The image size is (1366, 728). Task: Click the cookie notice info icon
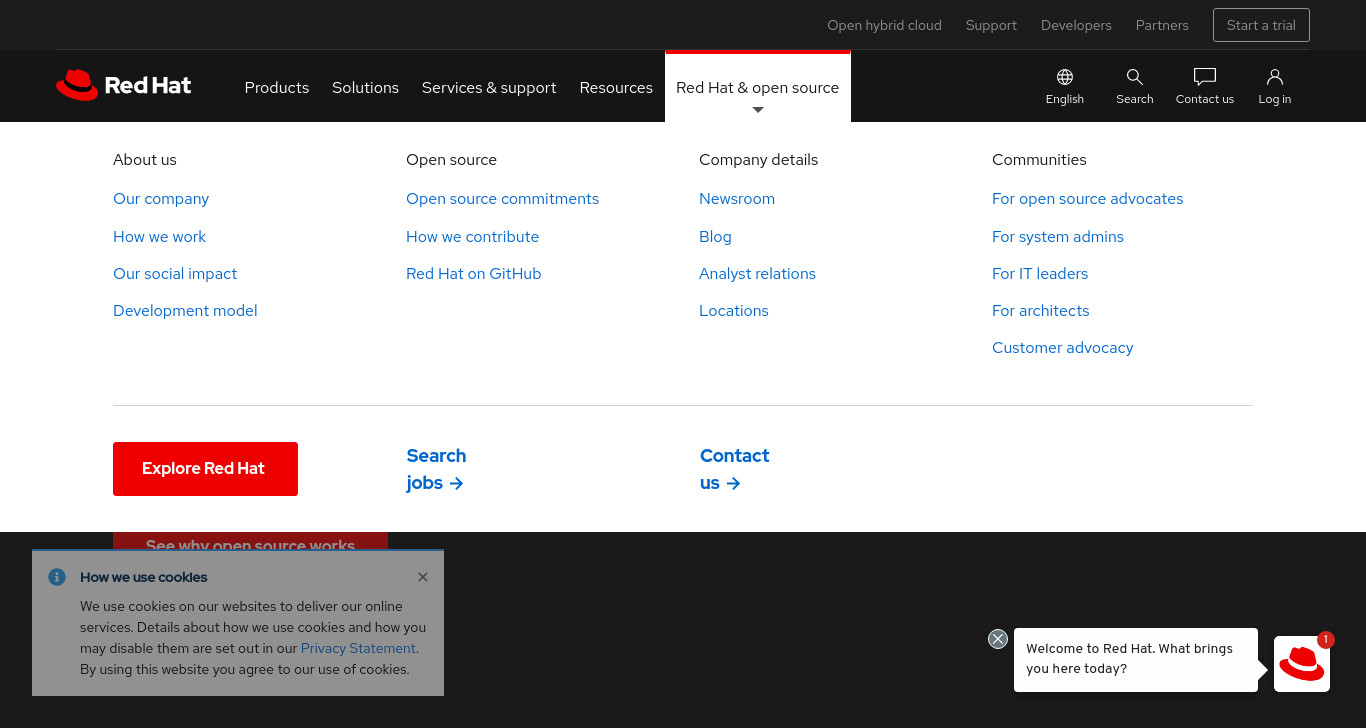(57, 577)
